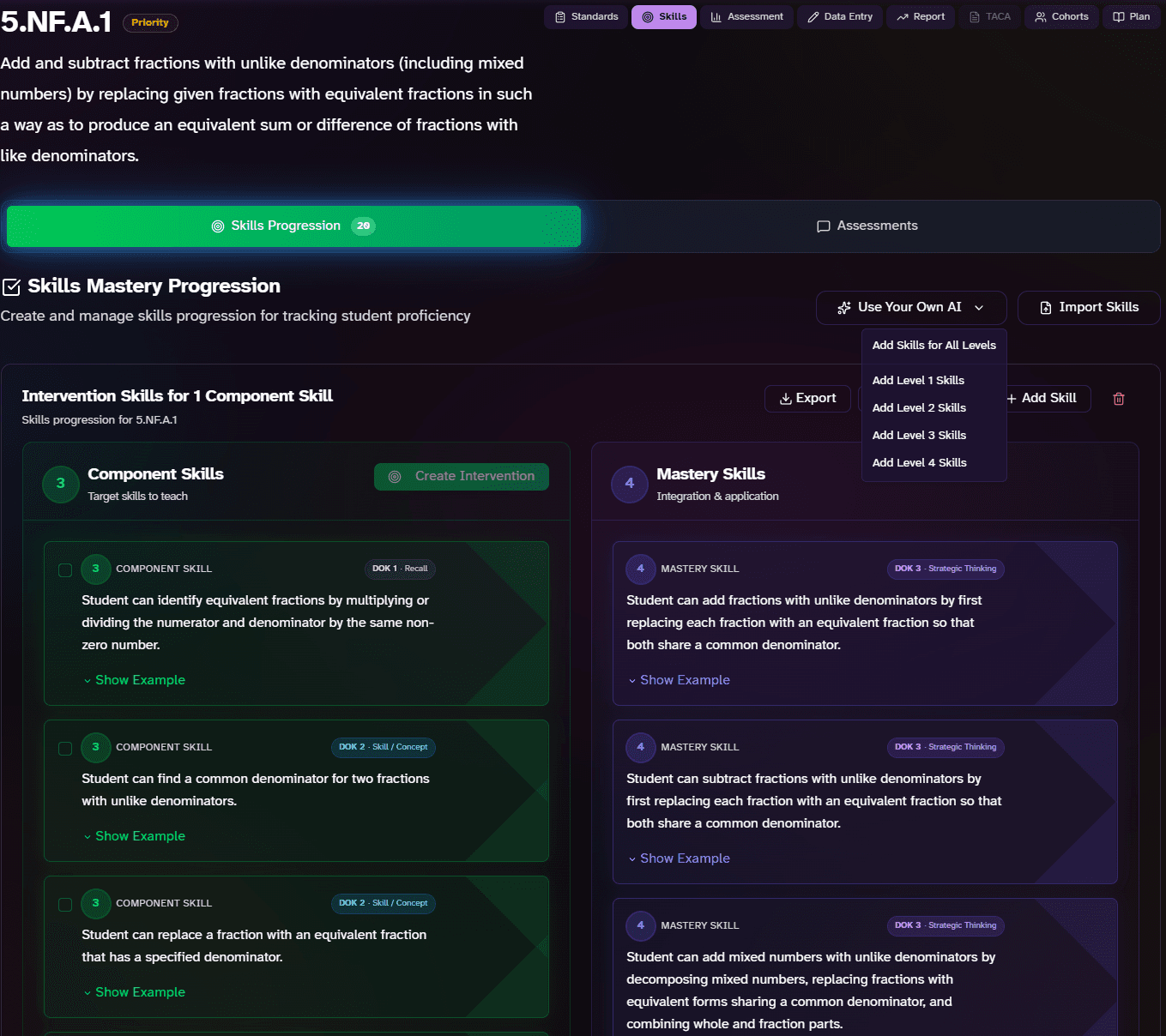Click the Import Skills button
Image resolution: width=1166 pixels, height=1036 pixels.
1089,308
